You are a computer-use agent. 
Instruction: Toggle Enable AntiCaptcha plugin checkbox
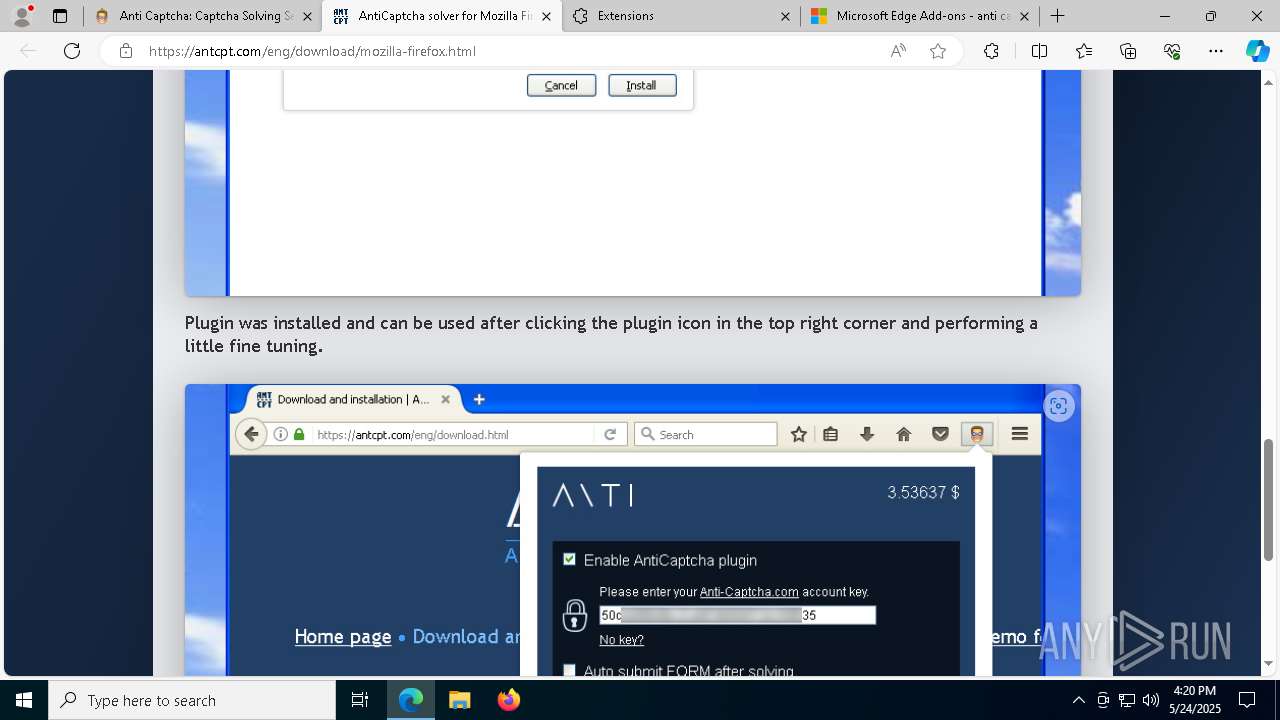[570, 560]
